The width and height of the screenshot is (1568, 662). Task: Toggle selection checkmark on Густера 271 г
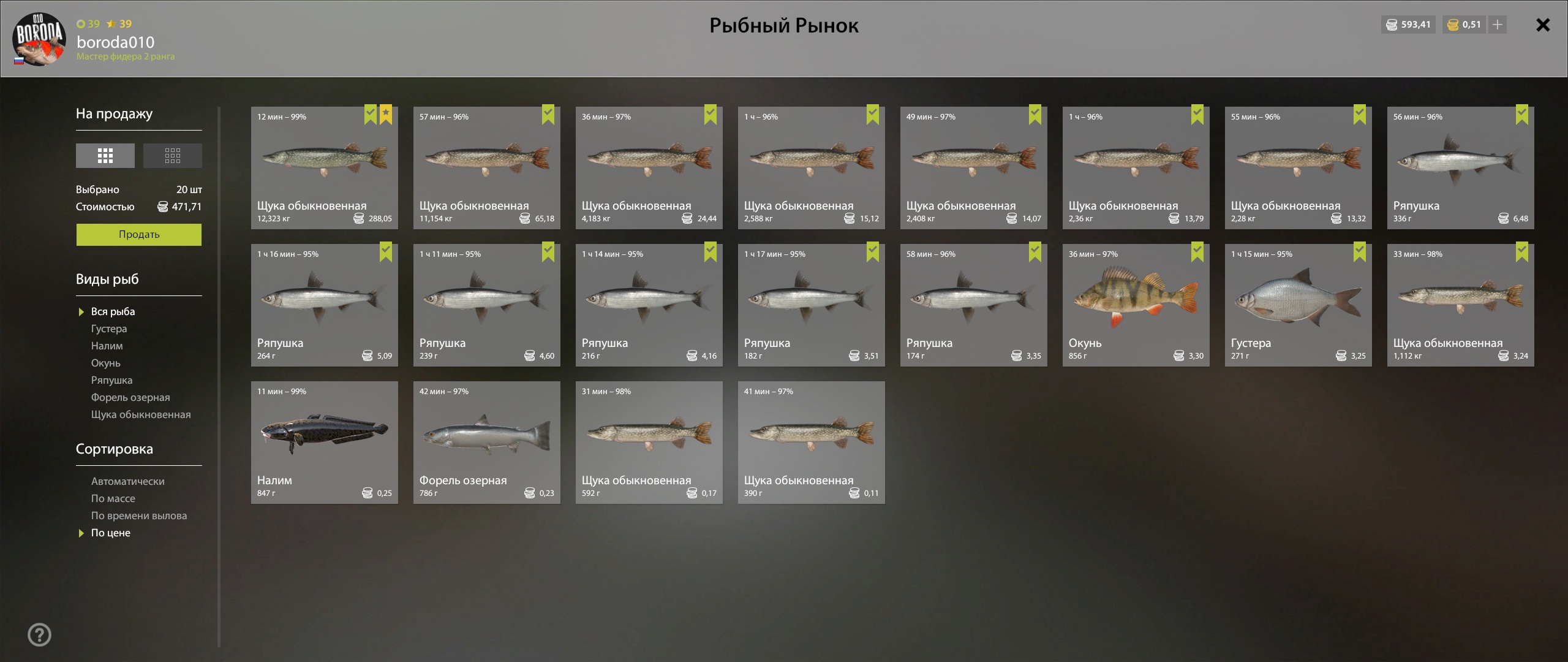(1360, 252)
